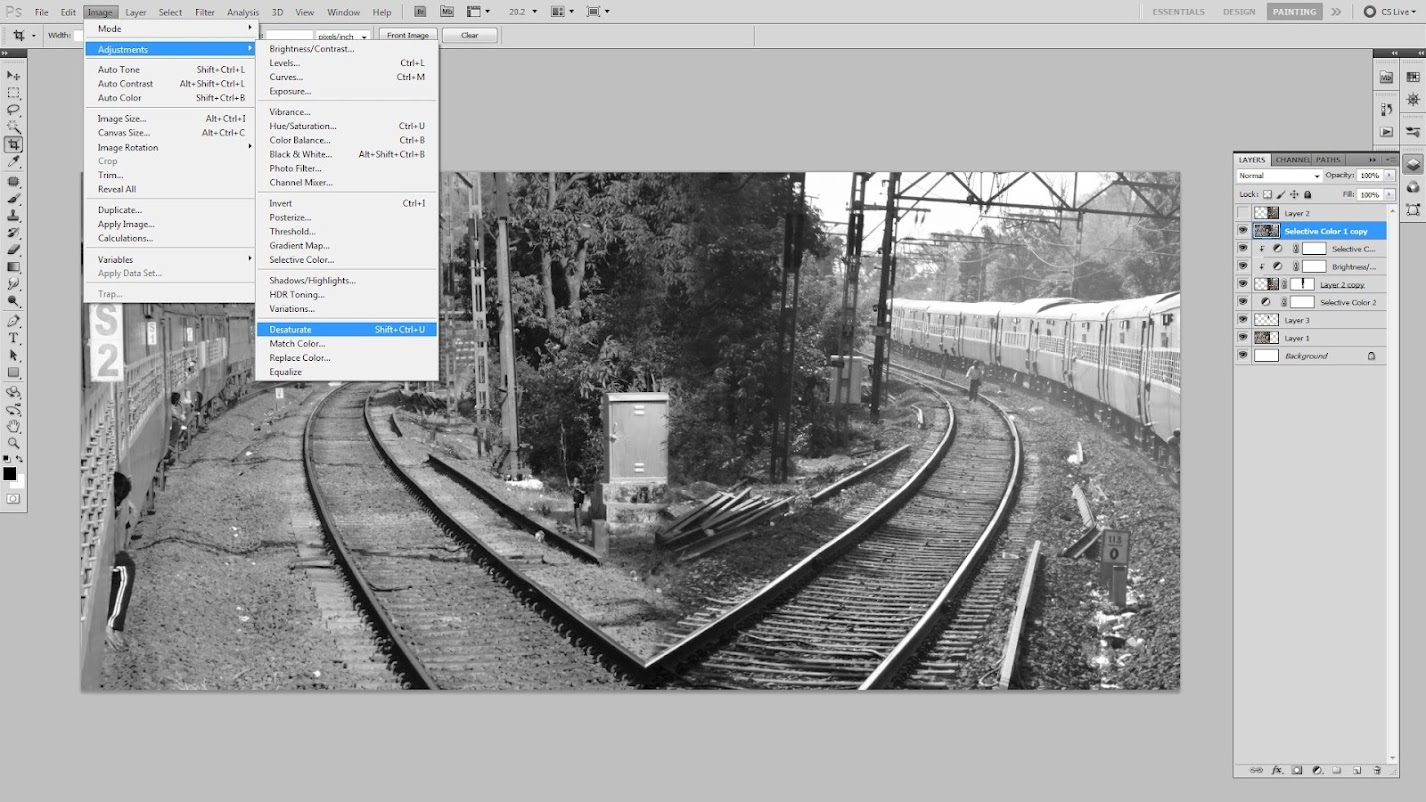Toggle visibility of Layer 3
Viewport: 1426px width, 802px height.
tap(1243, 320)
